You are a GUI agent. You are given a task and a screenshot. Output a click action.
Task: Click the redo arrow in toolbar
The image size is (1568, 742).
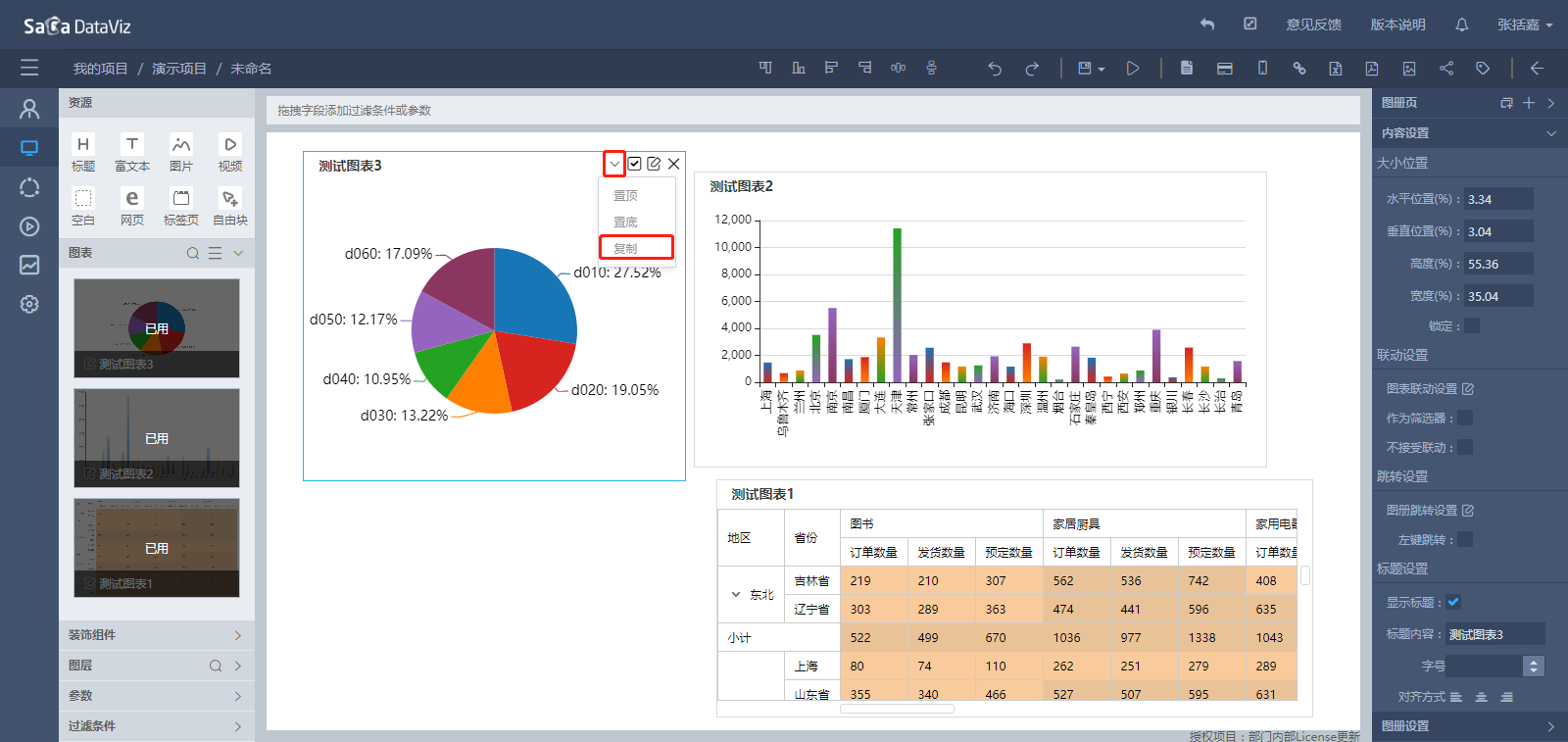pyautogui.click(x=1032, y=69)
